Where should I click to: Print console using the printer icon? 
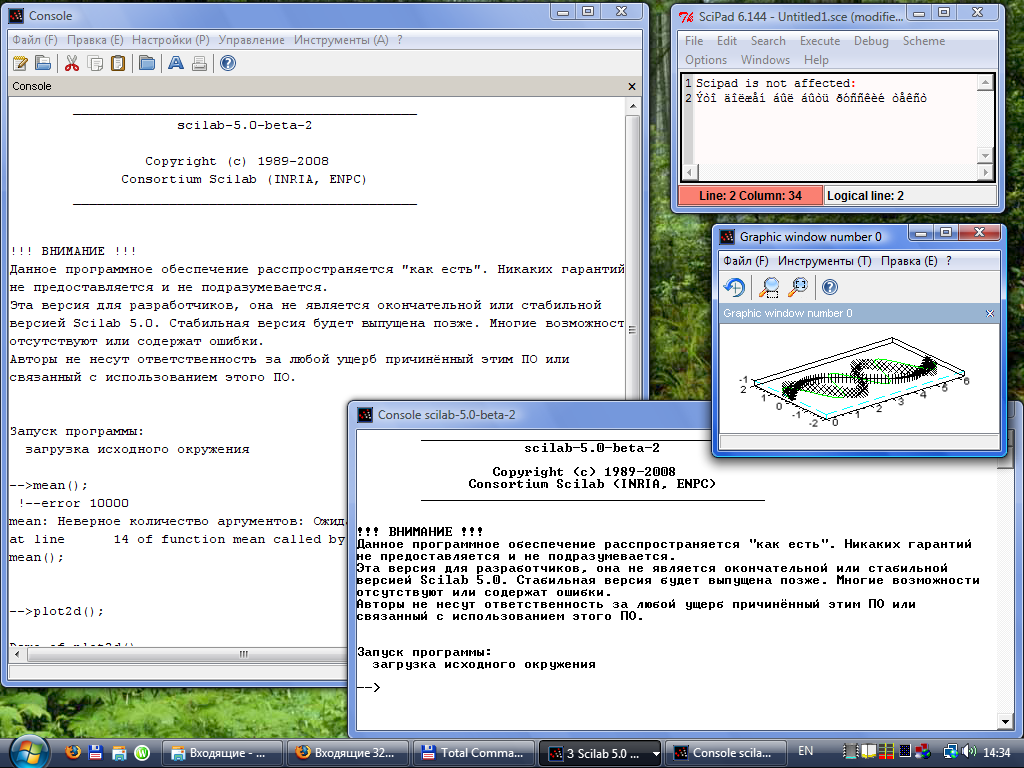click(x=199, y=63)
